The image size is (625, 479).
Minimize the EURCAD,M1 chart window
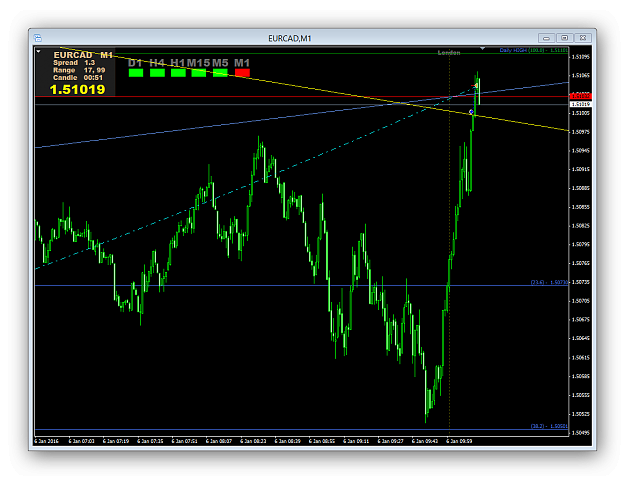pyautogui.click(x=546, y=38)
